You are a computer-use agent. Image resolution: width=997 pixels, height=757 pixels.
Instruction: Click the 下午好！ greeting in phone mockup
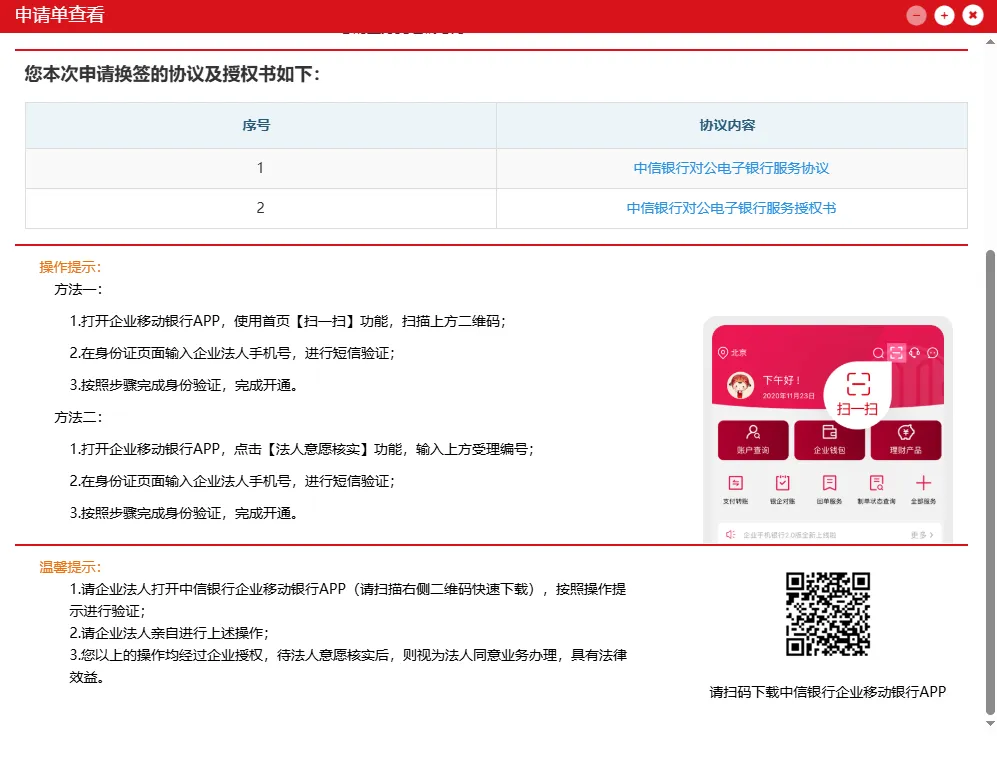(x=781, y=380)
